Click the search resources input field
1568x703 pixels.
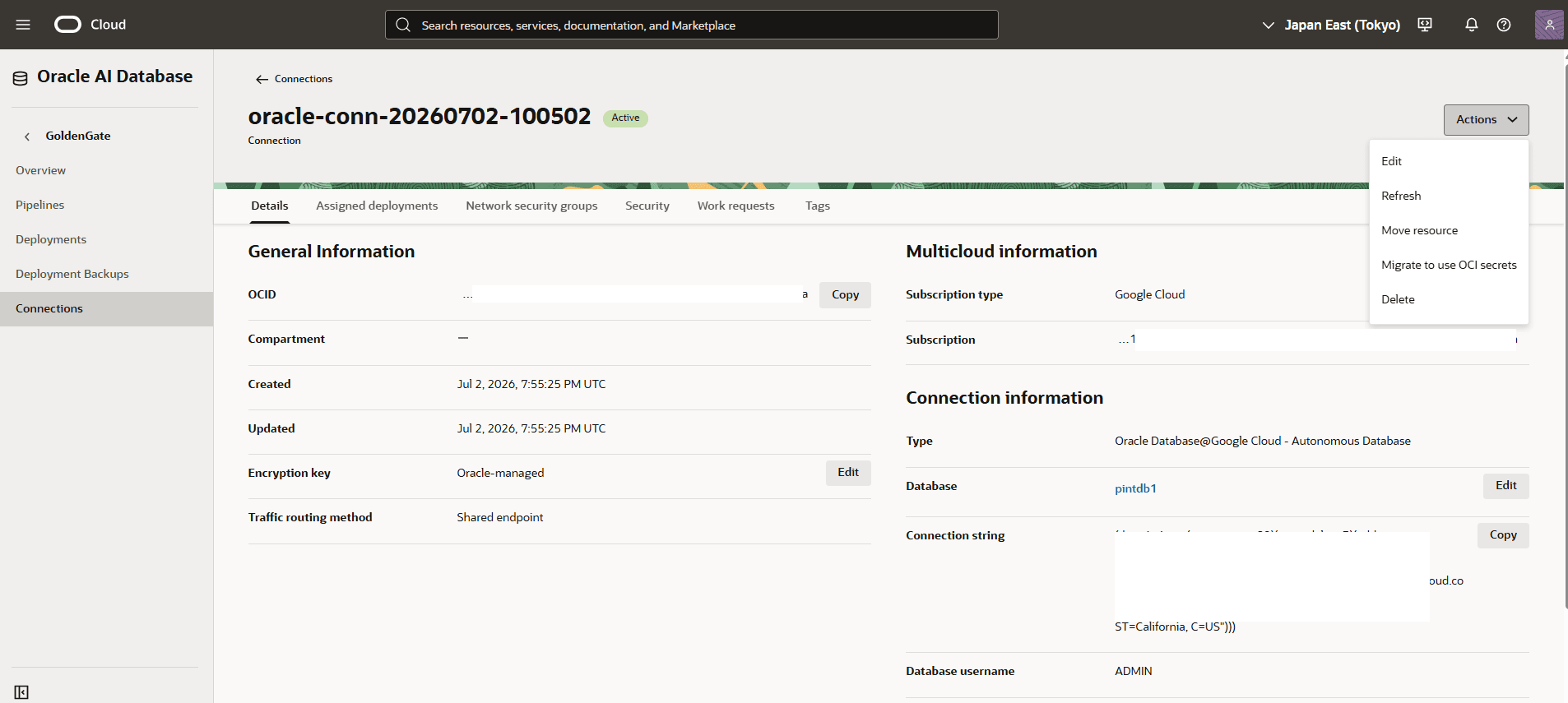tap(692, 25)
